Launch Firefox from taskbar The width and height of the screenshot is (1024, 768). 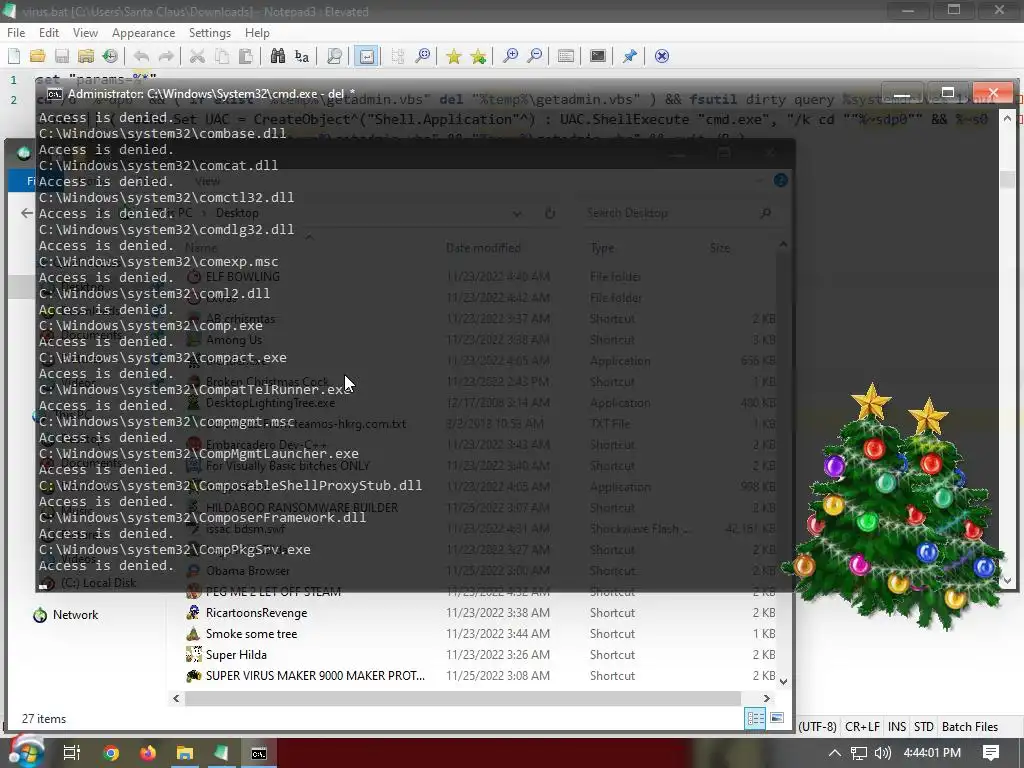148,753
